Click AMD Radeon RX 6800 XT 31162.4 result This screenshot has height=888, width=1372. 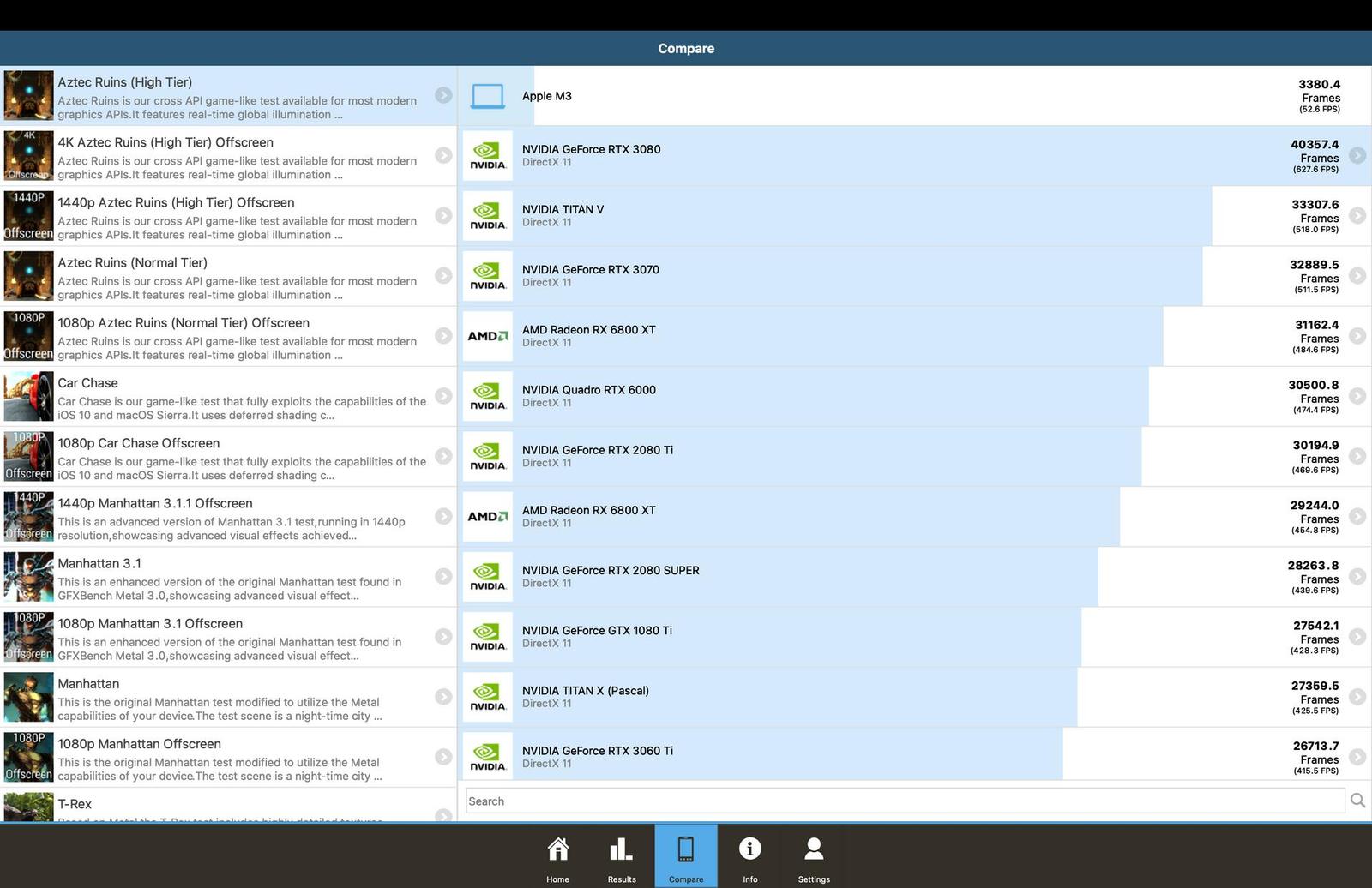[x=914, y=336]
